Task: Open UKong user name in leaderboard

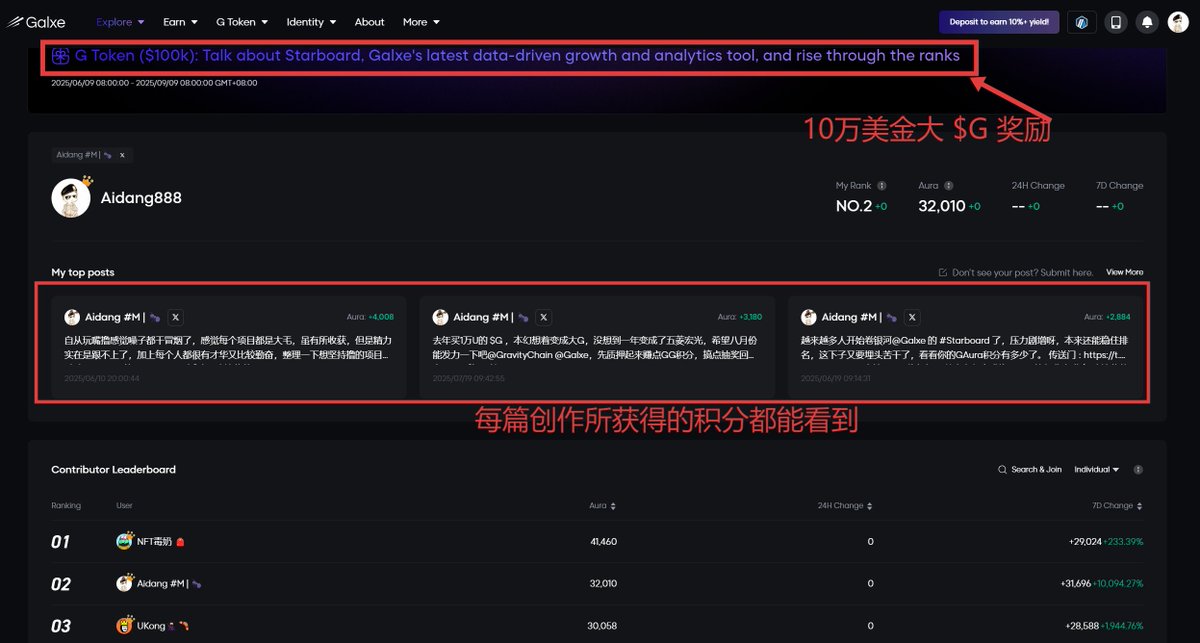Action: click(151, 627)
